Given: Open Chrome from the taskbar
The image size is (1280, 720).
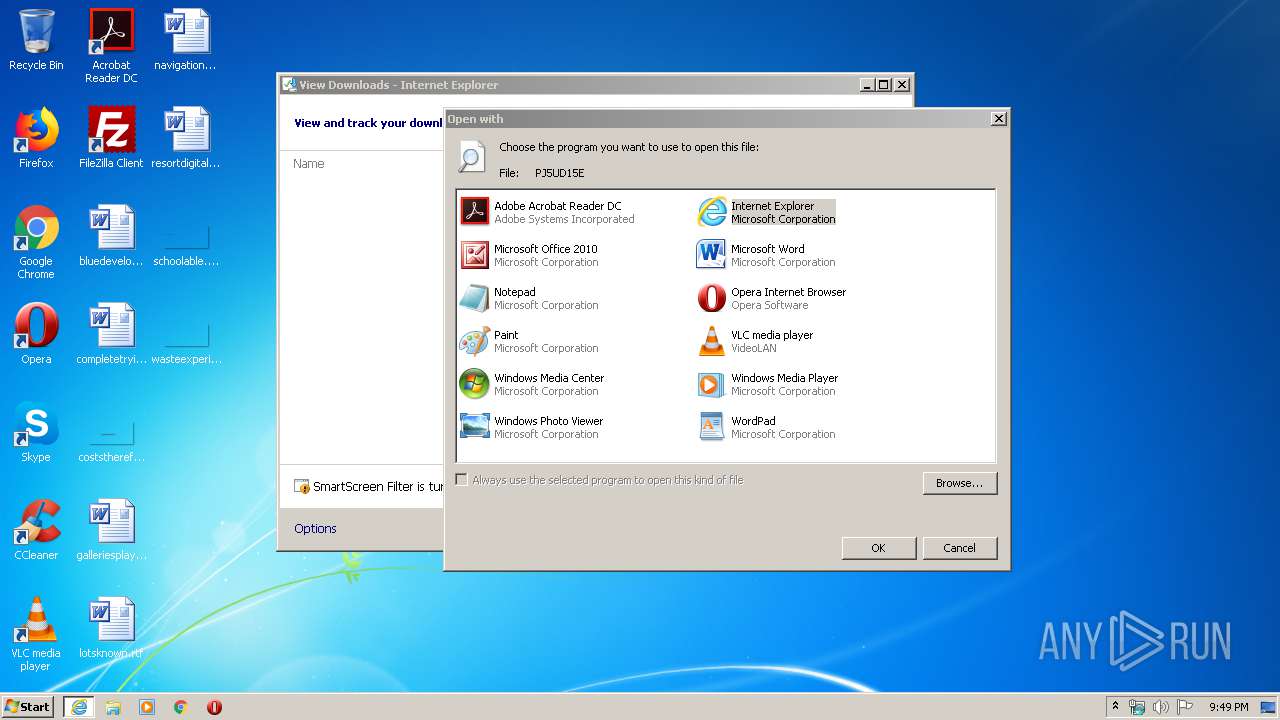Looking at the screenshot, I should tap(181, 707).
